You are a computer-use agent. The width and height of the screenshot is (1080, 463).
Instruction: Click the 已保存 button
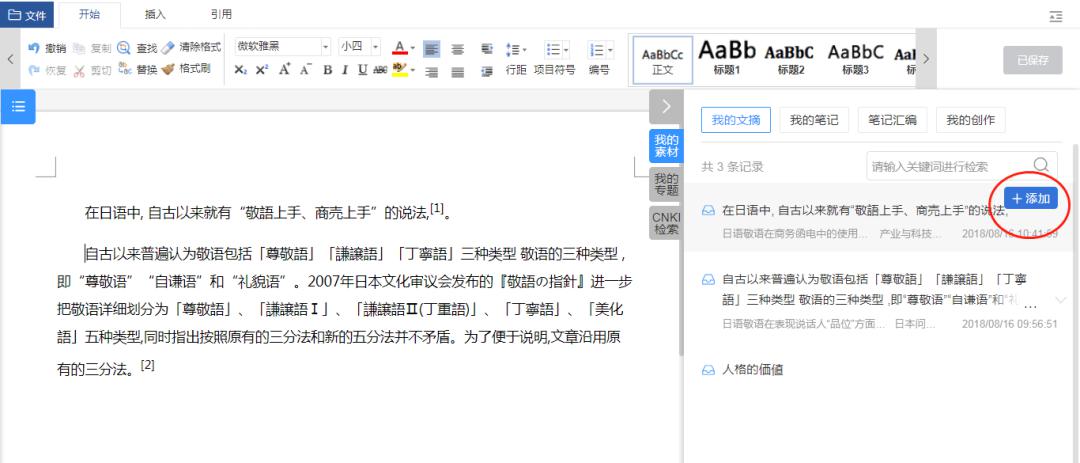tap(1032, 60)
